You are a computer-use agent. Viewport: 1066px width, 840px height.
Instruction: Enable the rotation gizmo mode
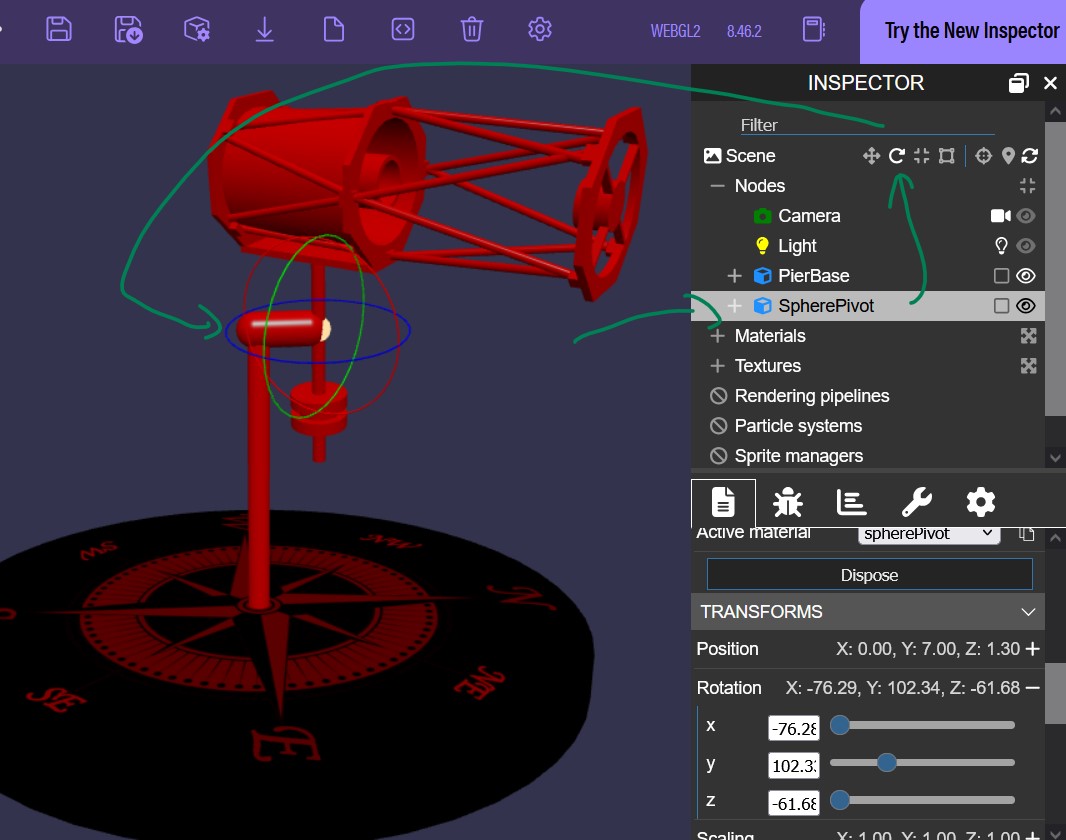(897, 156)
